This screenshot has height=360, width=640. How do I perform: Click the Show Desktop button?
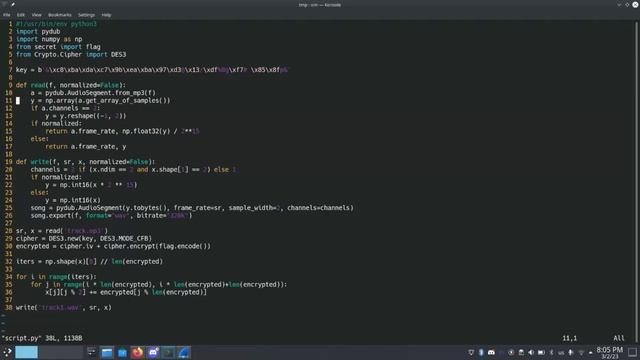pos(633,352)
